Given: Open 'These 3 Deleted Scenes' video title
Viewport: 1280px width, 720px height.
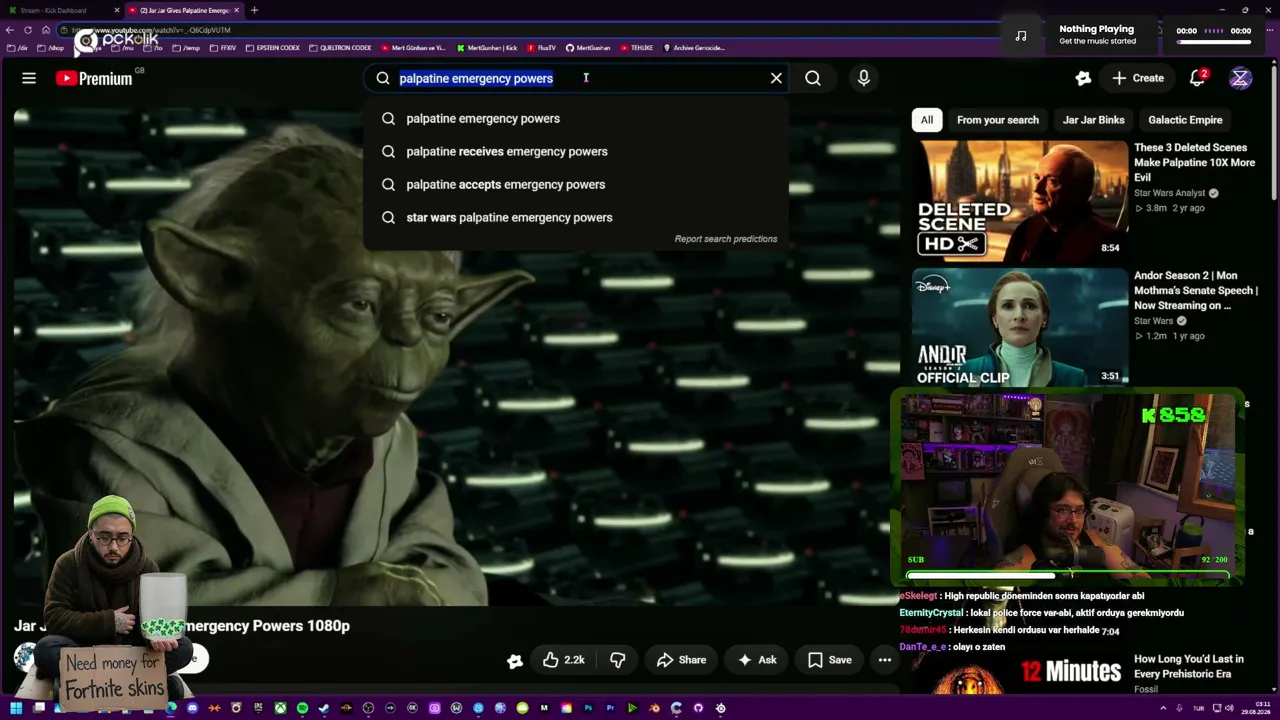Looking at the screenshot, I should tap(1194, 162).
